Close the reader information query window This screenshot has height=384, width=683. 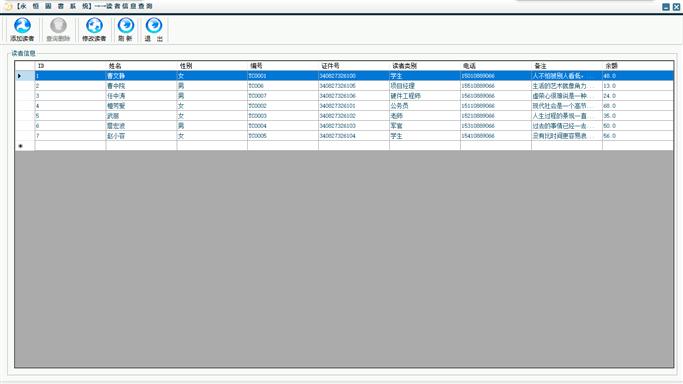coord(676,7)
